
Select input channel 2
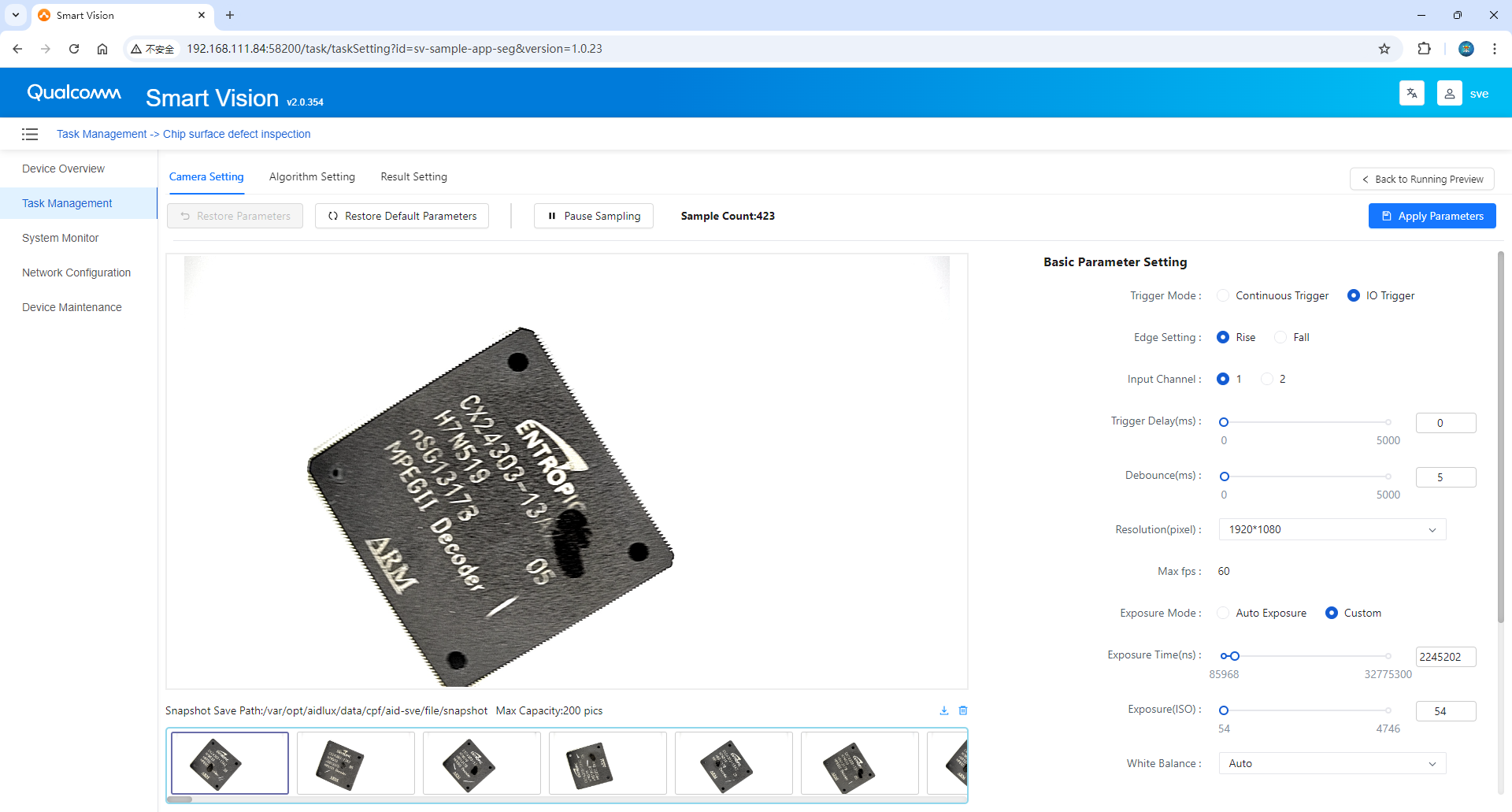coord(1267,379)
